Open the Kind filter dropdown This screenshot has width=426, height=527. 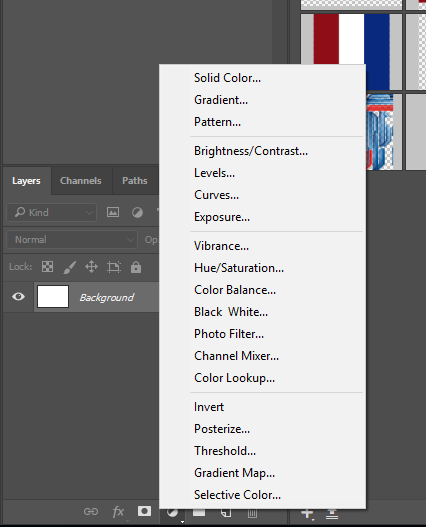[x=51, y=212]
